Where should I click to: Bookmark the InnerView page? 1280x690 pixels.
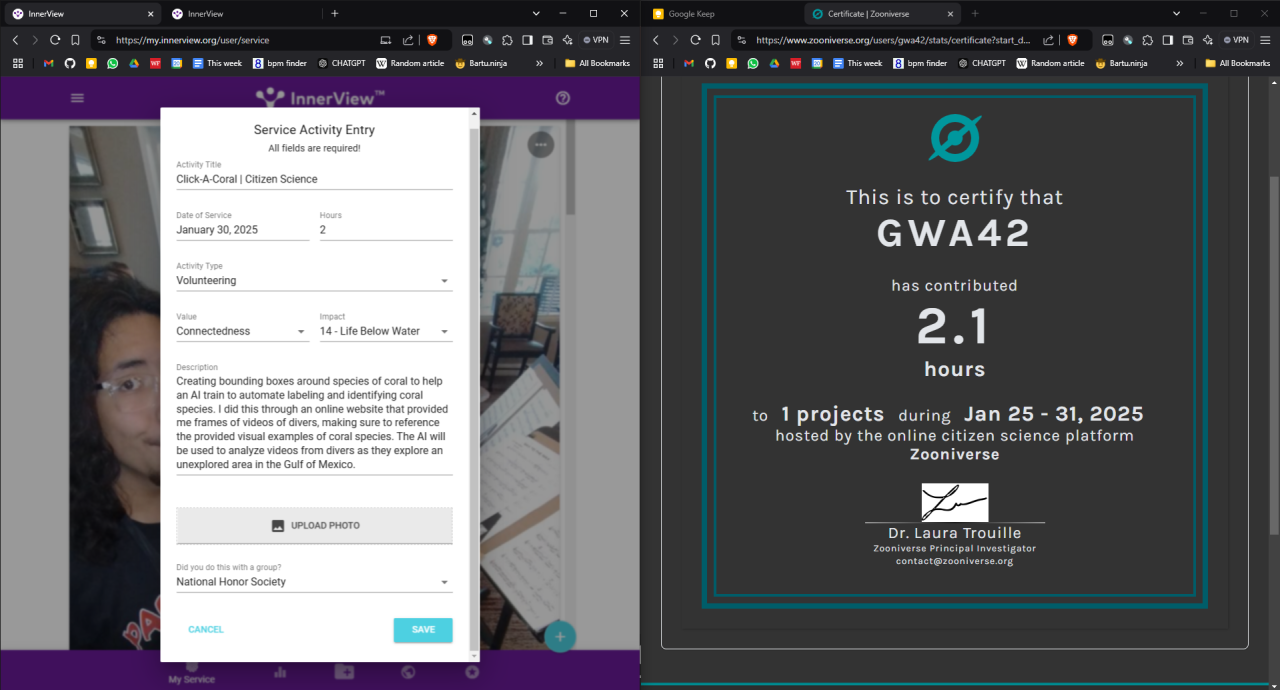pos(75,40)
